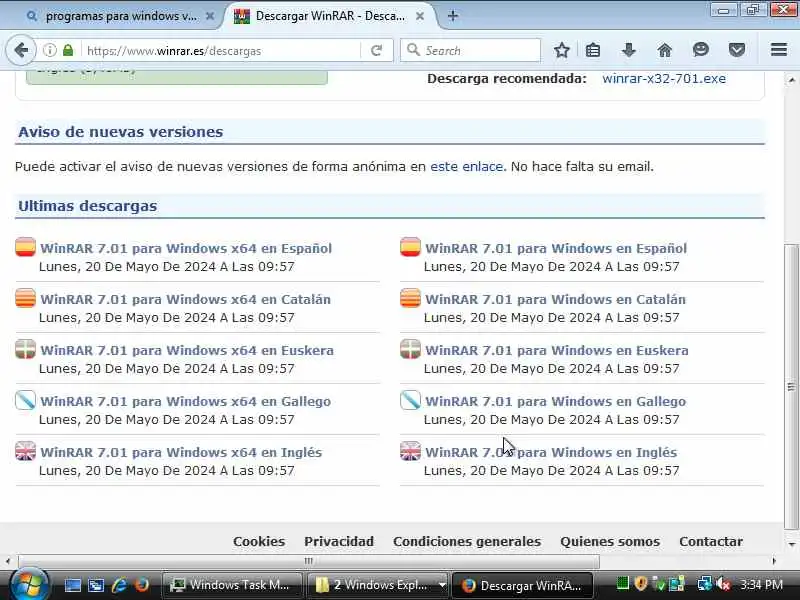Open WinRAR 7.01 Windows x64 en Español

pyautogui.click(x=186, y=248)
